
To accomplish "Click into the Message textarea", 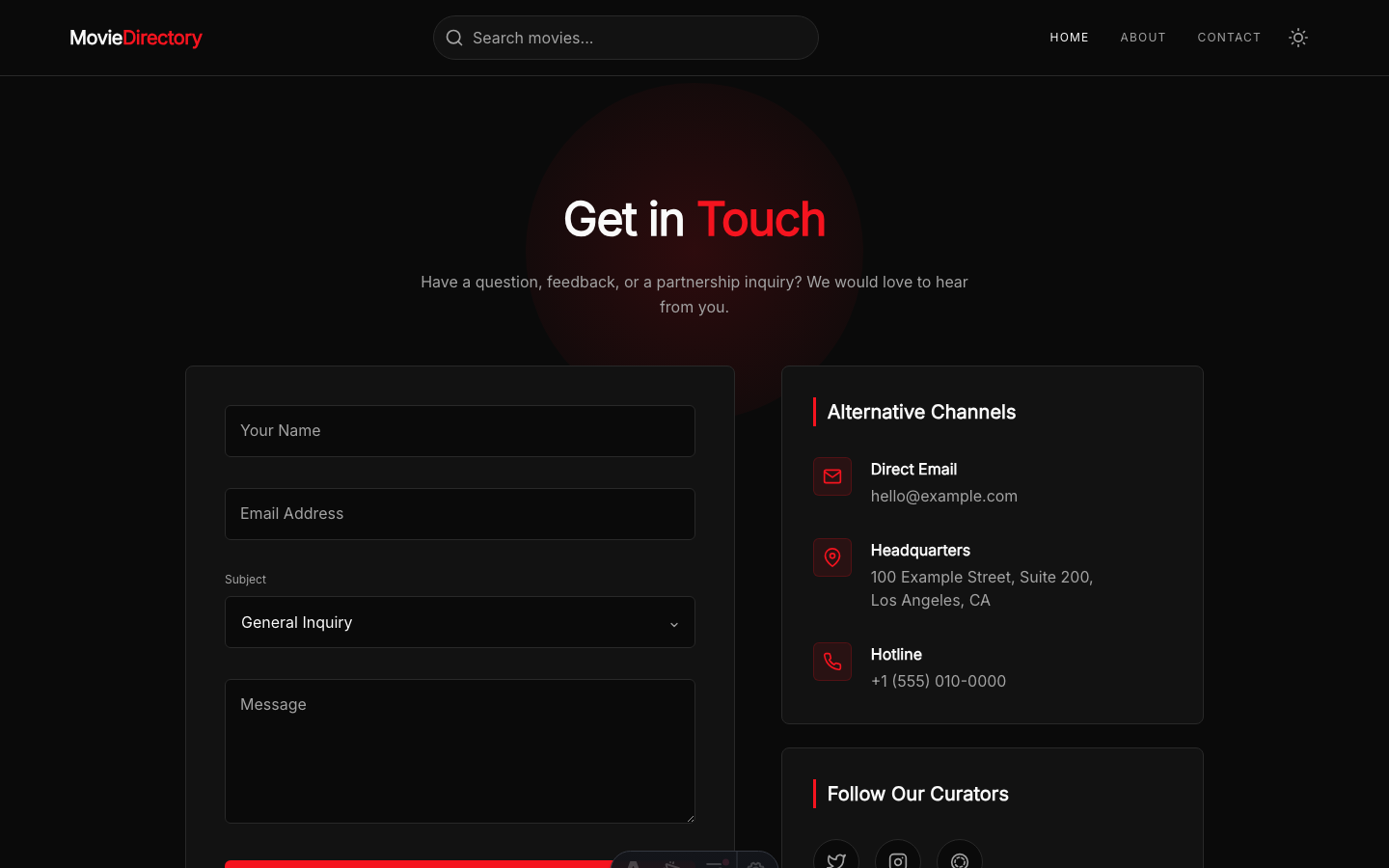I will coord(460,751).
